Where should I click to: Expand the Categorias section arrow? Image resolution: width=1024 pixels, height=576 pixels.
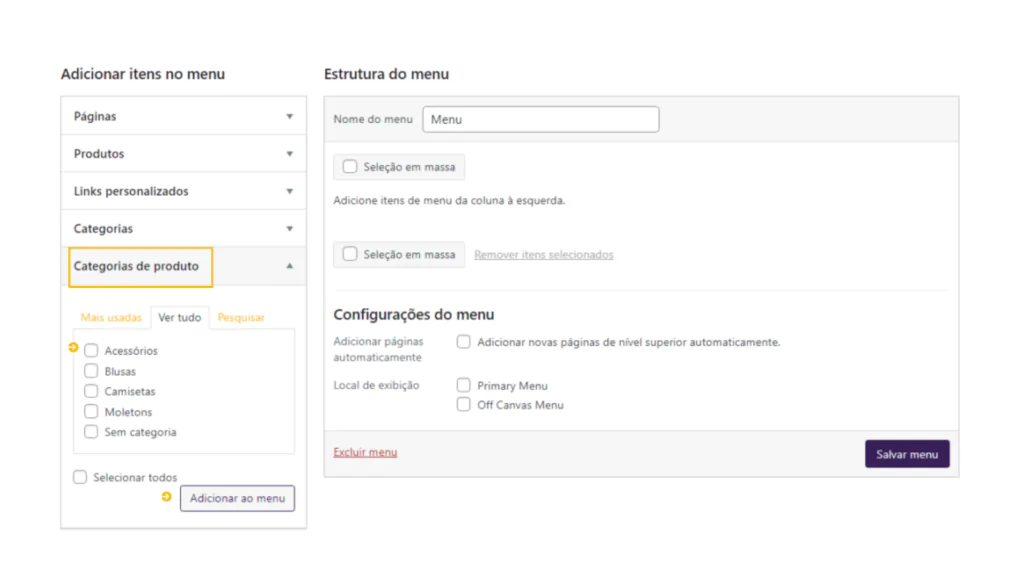[x=289, y=229]
